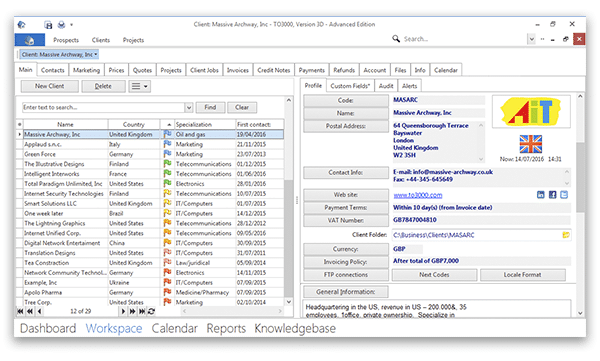Open the Reports section
The height and width of the screenshot is (361, 600).
pos(226,328)
